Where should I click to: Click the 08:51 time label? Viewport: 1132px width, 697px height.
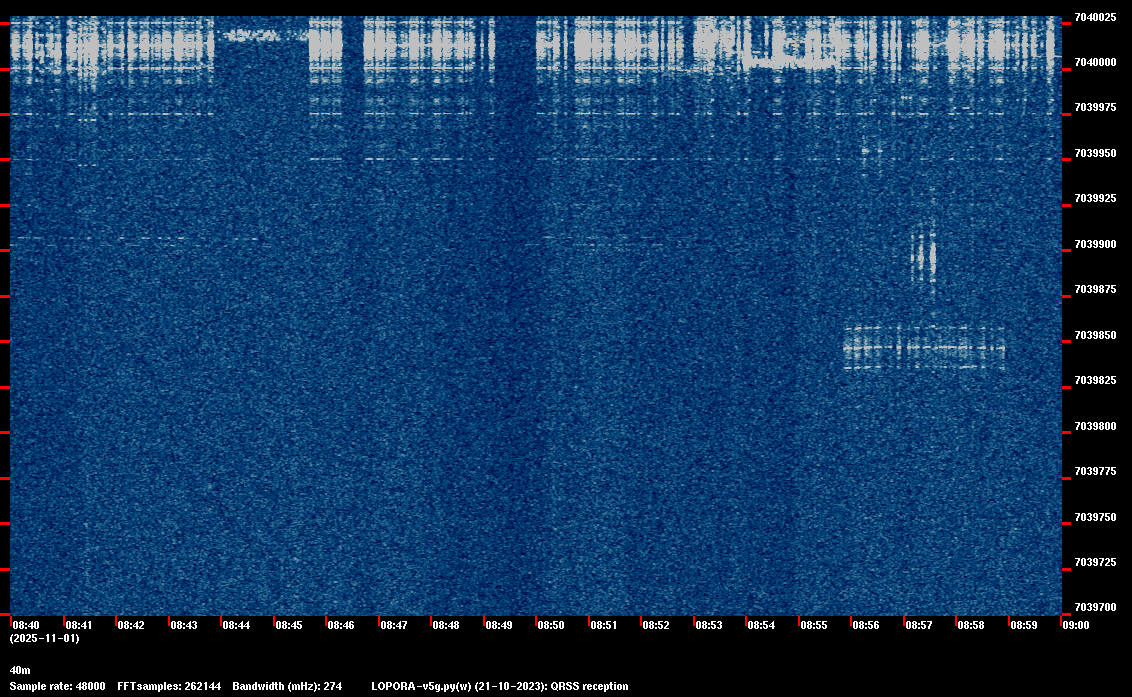pos(604,625)
